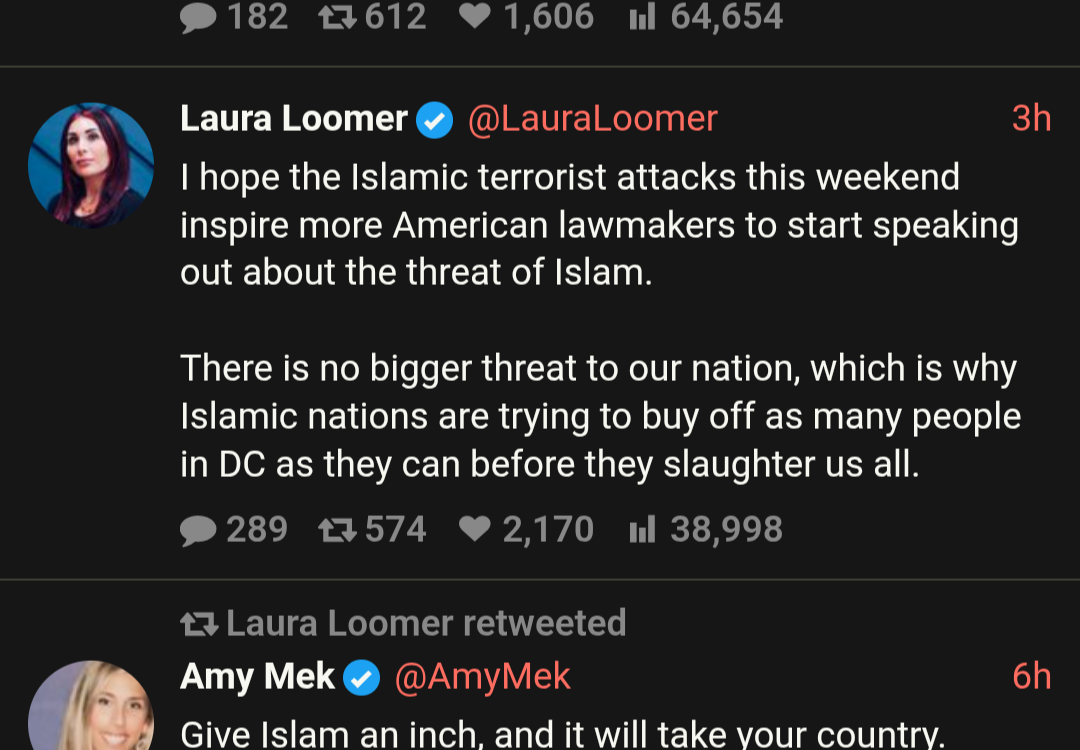Click Amy Mek's blue verified badge
1080x750 pixels.
(362, 678)
